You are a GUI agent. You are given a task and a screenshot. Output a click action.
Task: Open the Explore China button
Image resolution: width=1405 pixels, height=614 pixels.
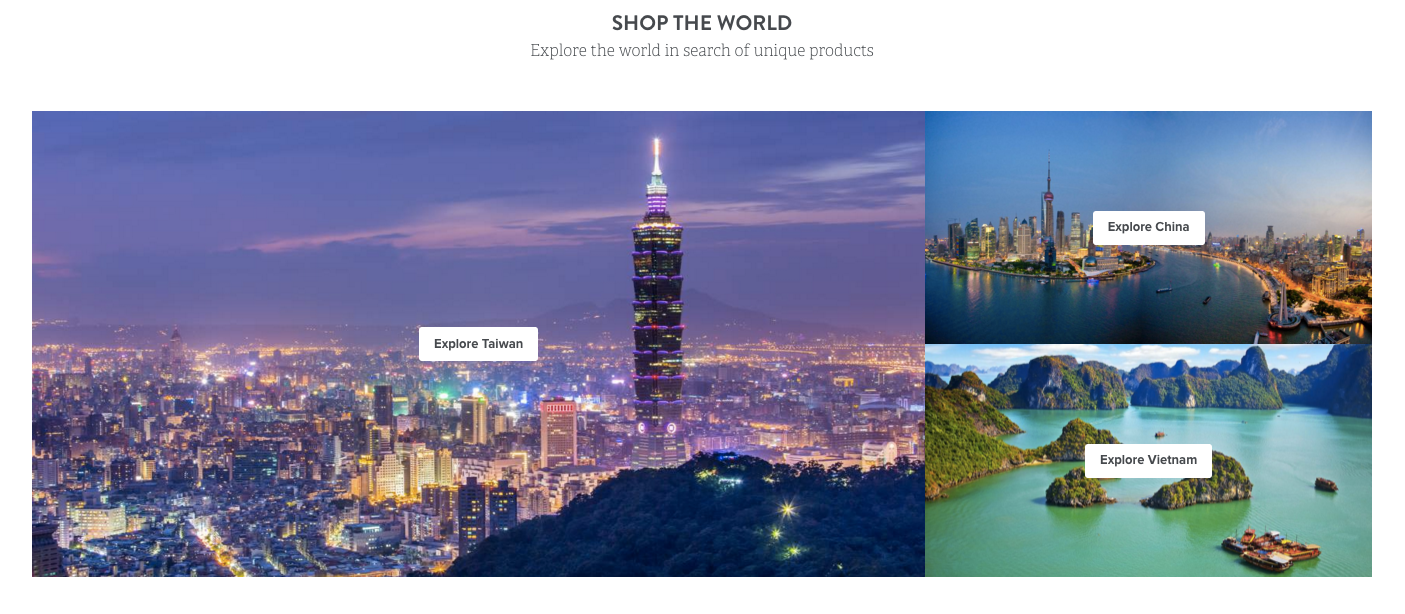coord(1148,227)
